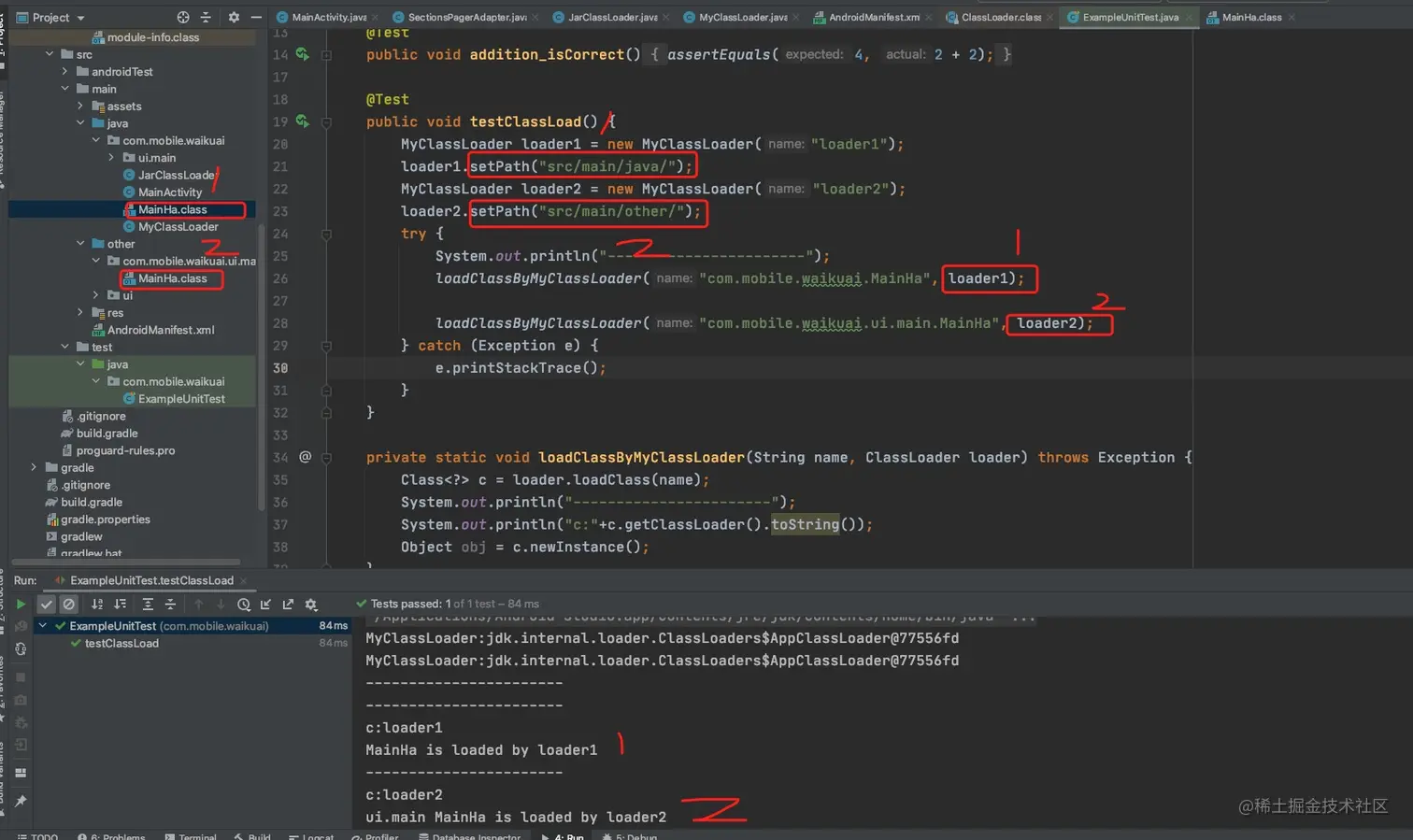Open the Problems tool window
The image size is (1413, 840).
coord(111,835)
